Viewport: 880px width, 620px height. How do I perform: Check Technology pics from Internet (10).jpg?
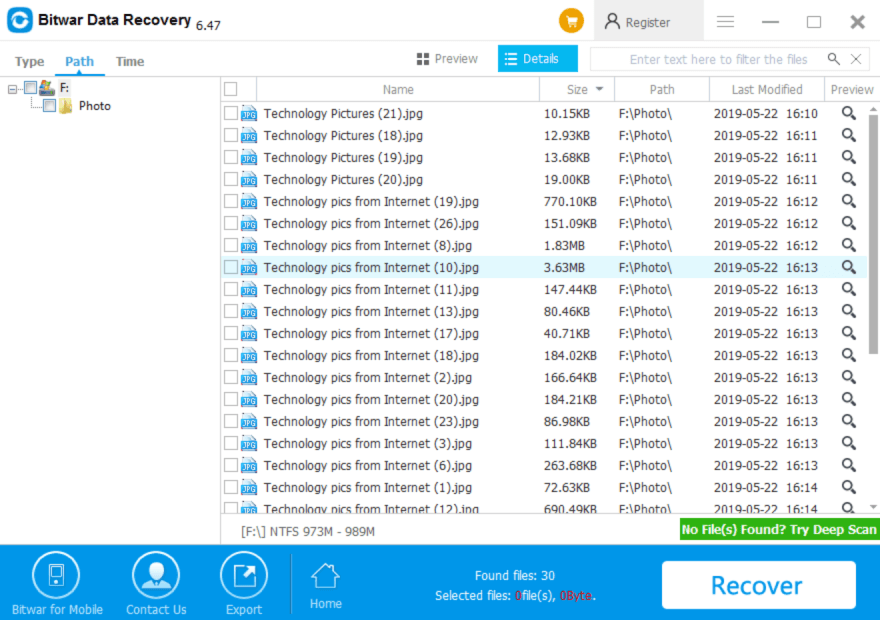(231, 267)
